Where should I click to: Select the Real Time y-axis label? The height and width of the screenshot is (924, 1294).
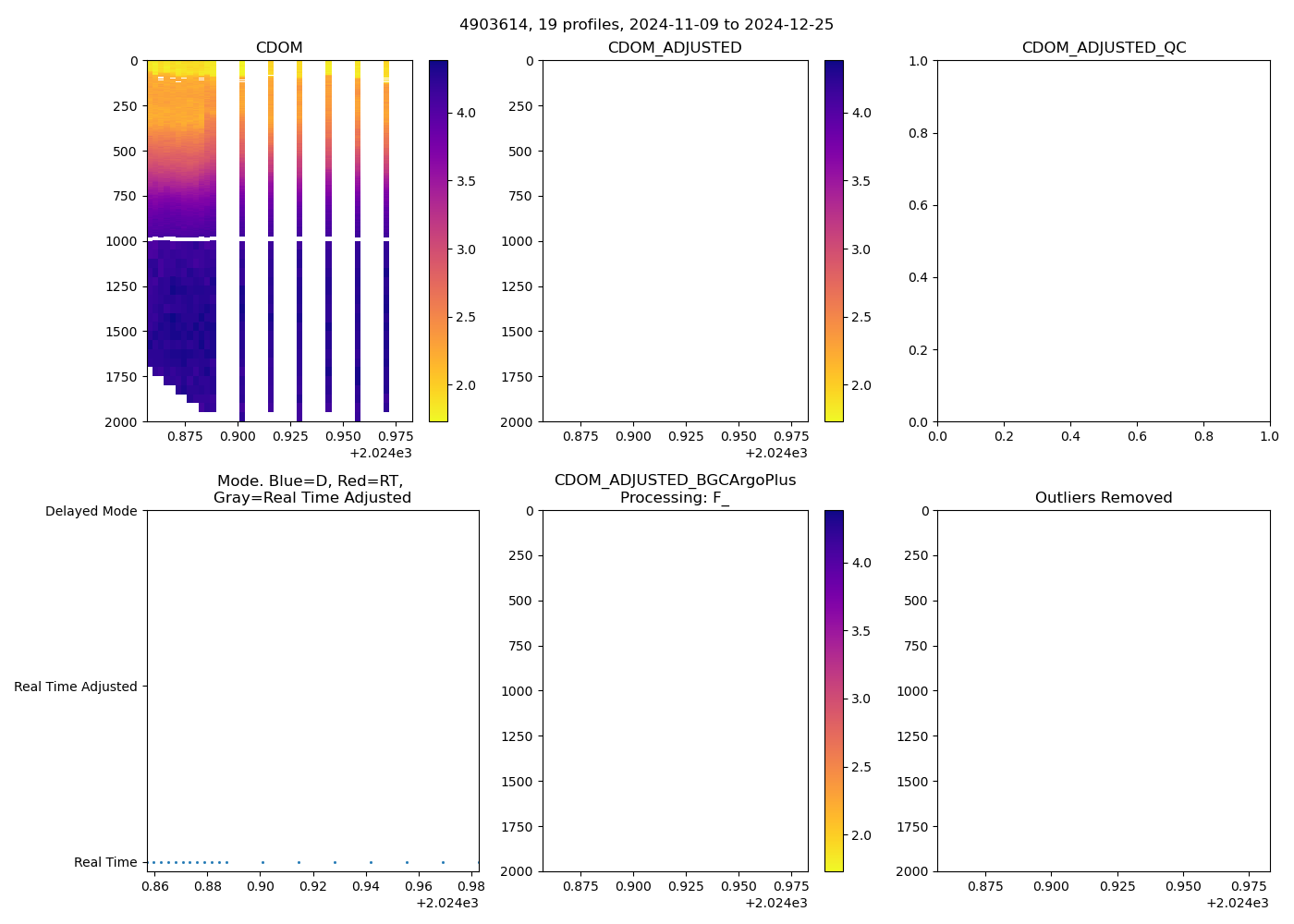[105, 862]
